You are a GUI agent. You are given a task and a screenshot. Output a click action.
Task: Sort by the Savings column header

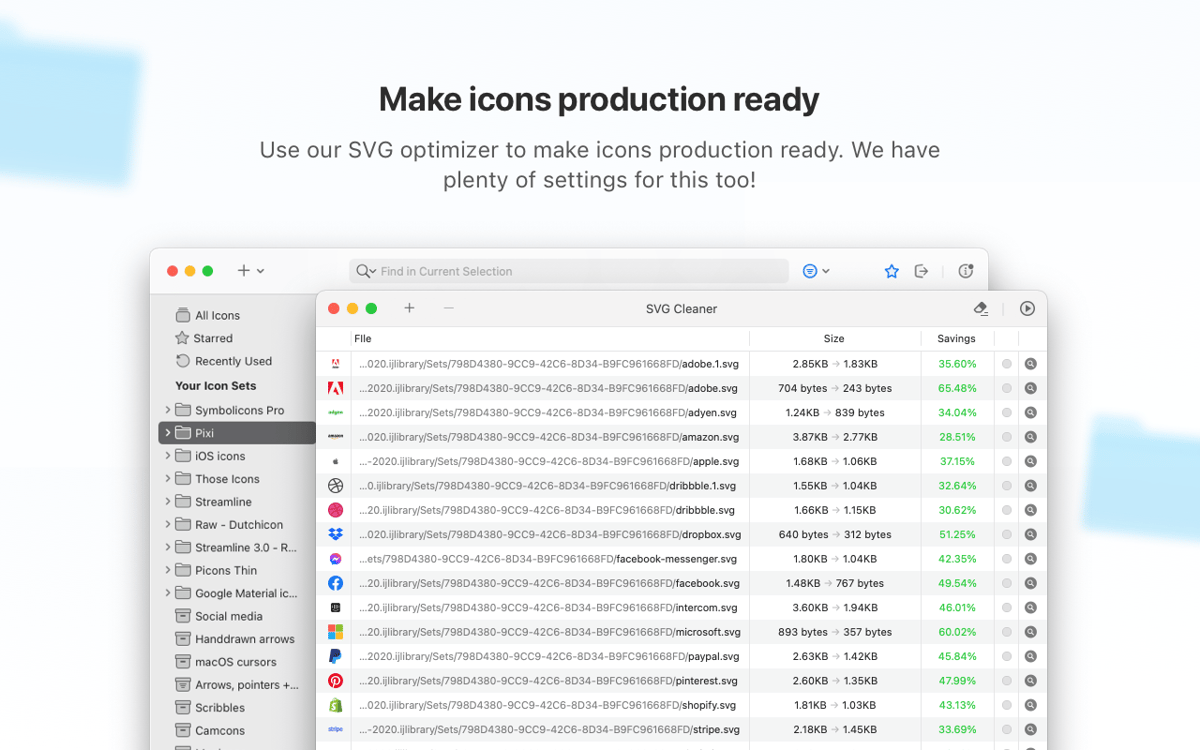click(x=956, y=339)
